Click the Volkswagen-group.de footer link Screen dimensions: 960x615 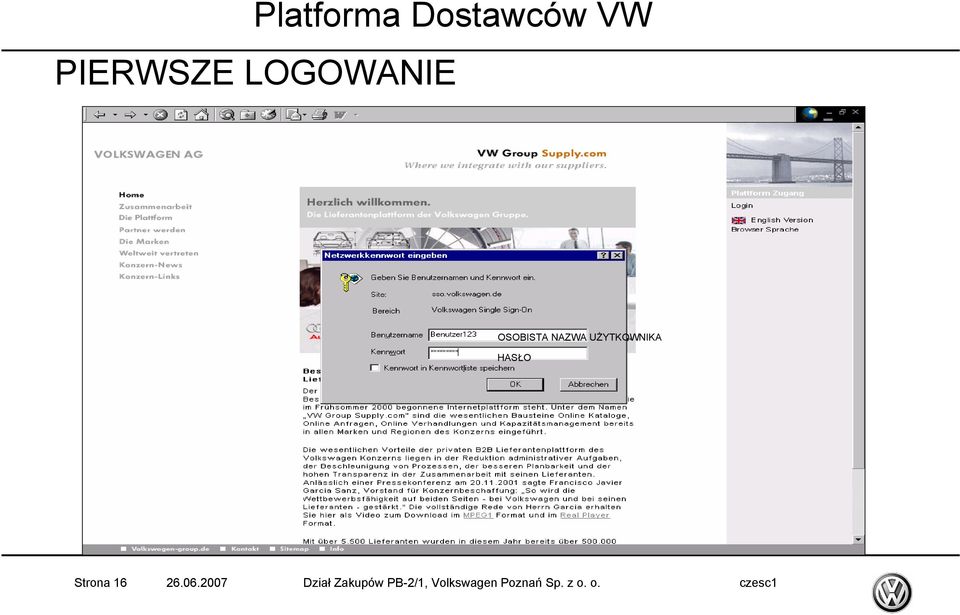(x=170, y=549)
